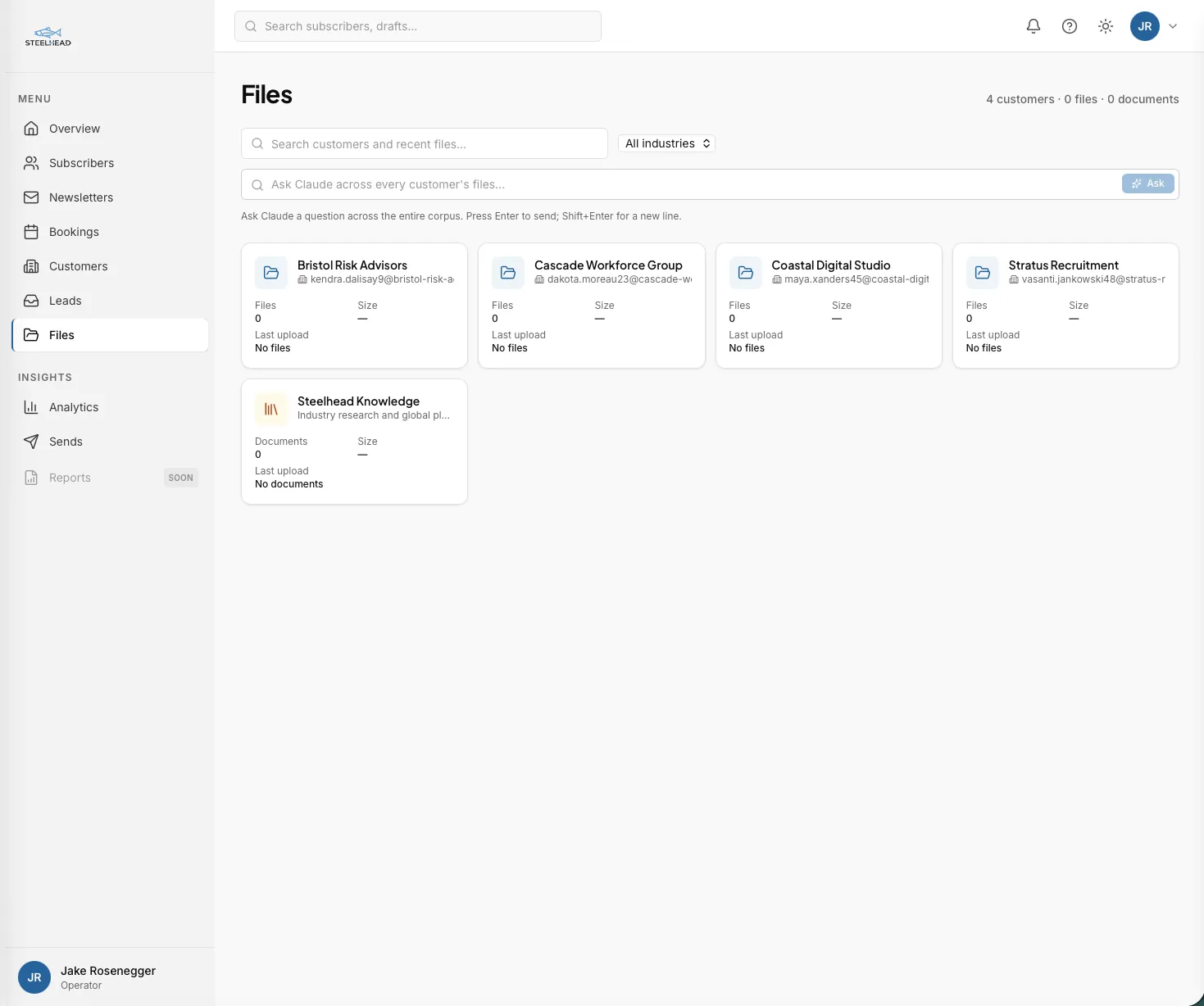Viewport: 1204px width, 1006px height.
Task: Open the help question mark icon
Action: [1070, 26]
